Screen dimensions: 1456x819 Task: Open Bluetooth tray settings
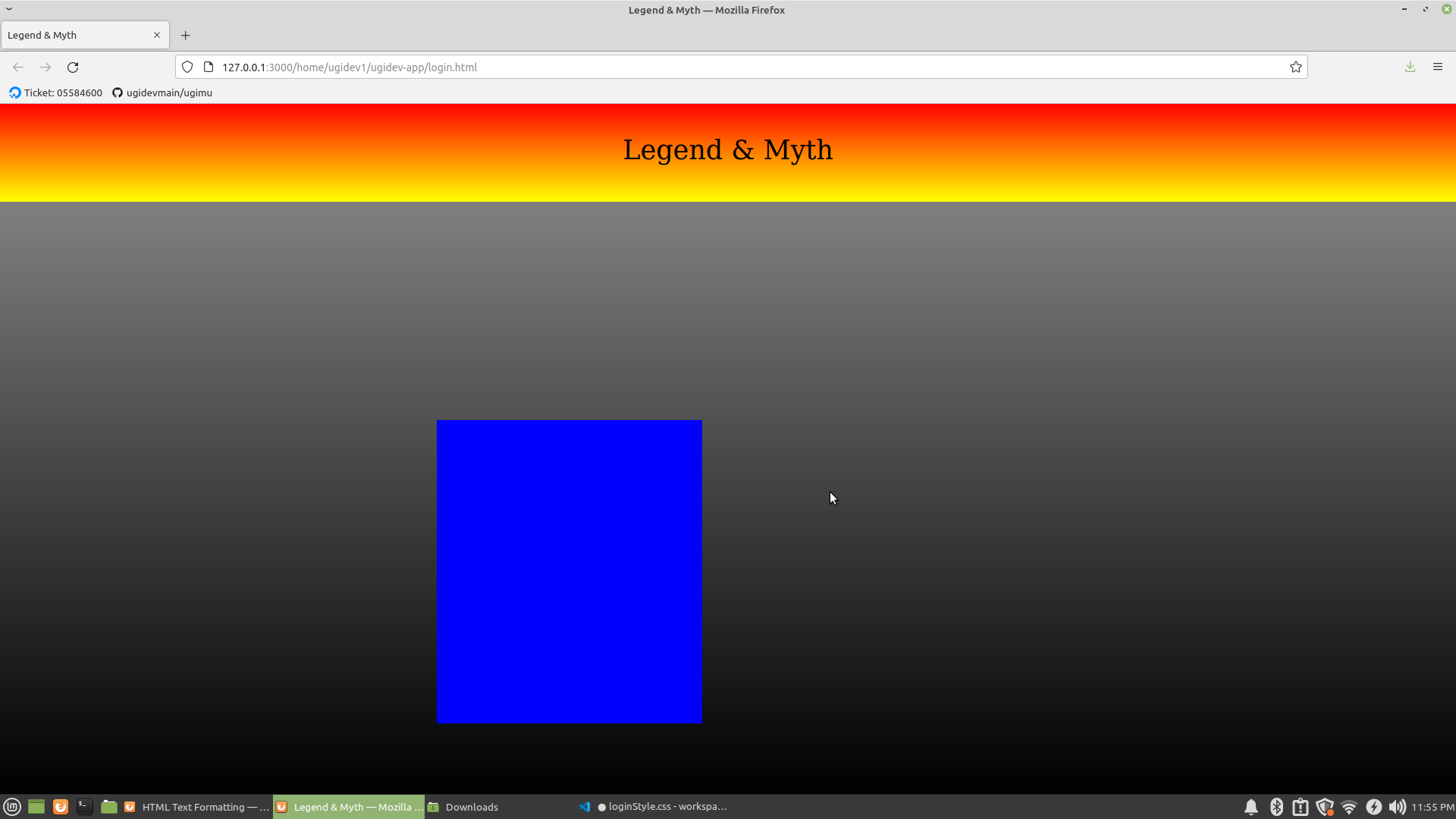click(x=1276, y=807)
